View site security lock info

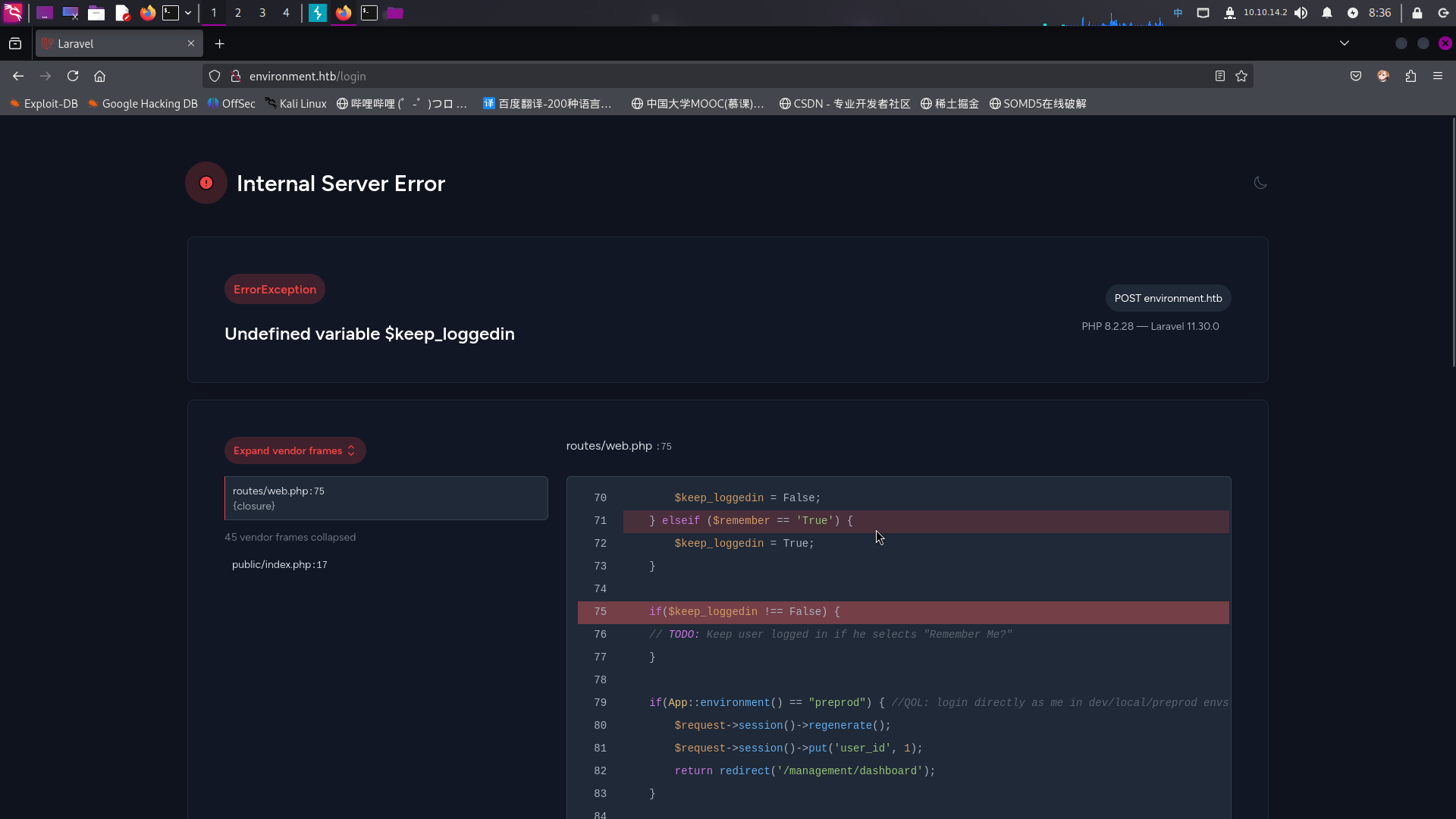(x=236, y=76)
